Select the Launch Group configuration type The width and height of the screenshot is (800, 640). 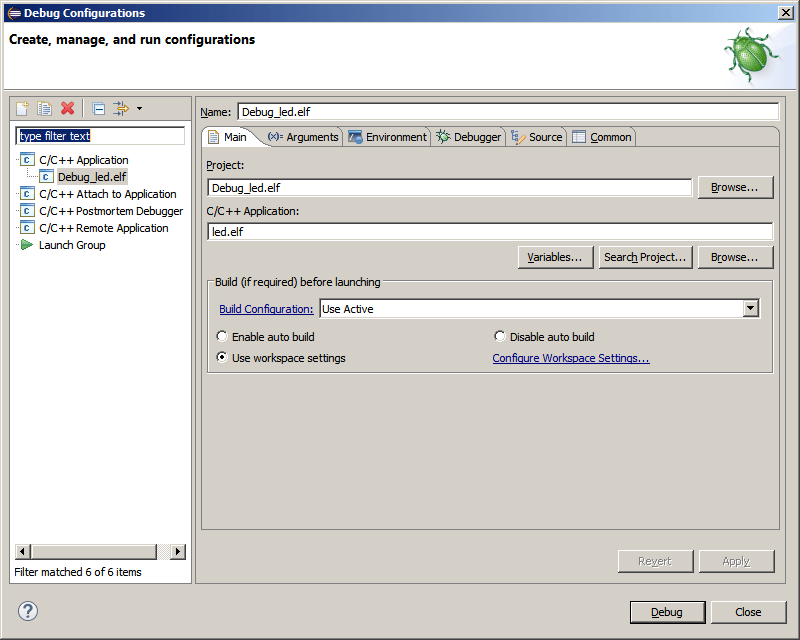click(x=72, y=244)
